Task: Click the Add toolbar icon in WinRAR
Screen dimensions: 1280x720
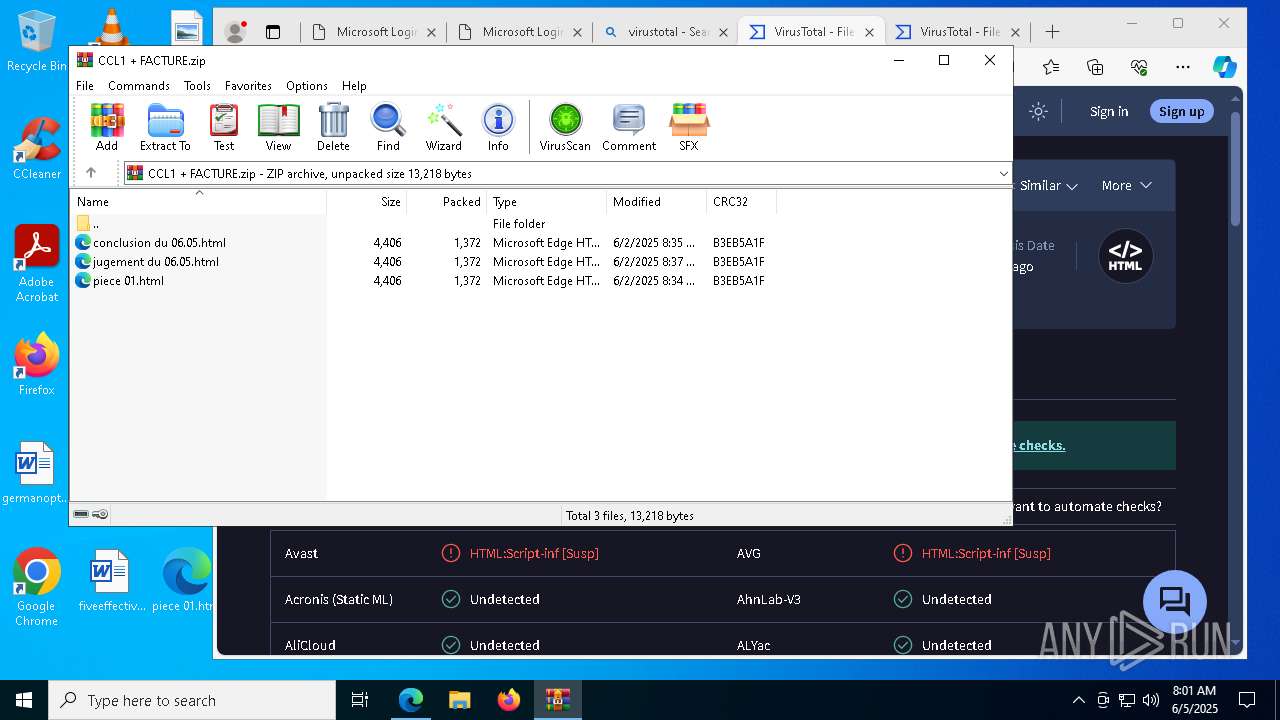Action: pos(107,127)
